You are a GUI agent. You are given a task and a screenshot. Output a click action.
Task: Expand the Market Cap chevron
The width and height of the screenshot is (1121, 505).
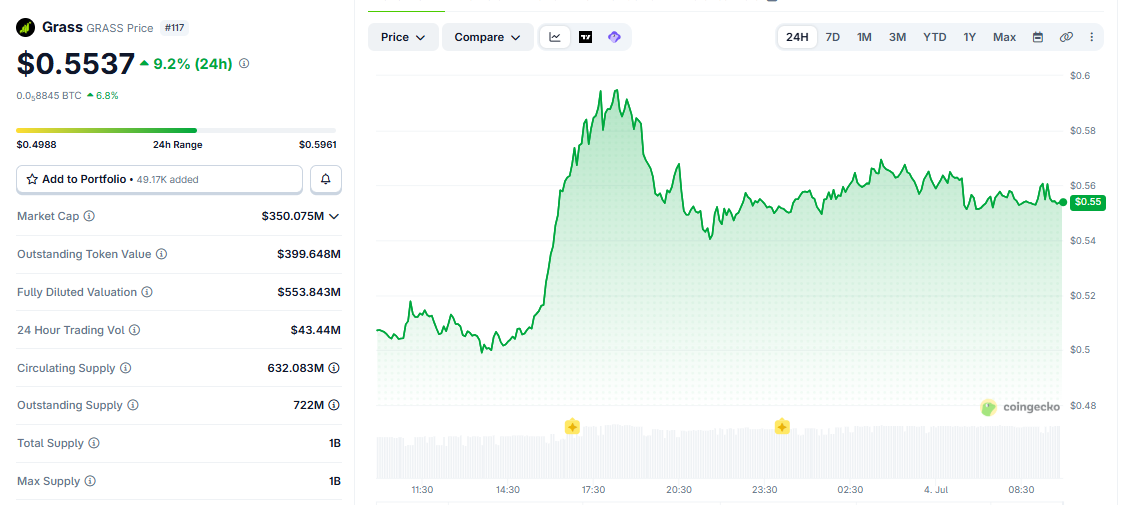[333, 216]
